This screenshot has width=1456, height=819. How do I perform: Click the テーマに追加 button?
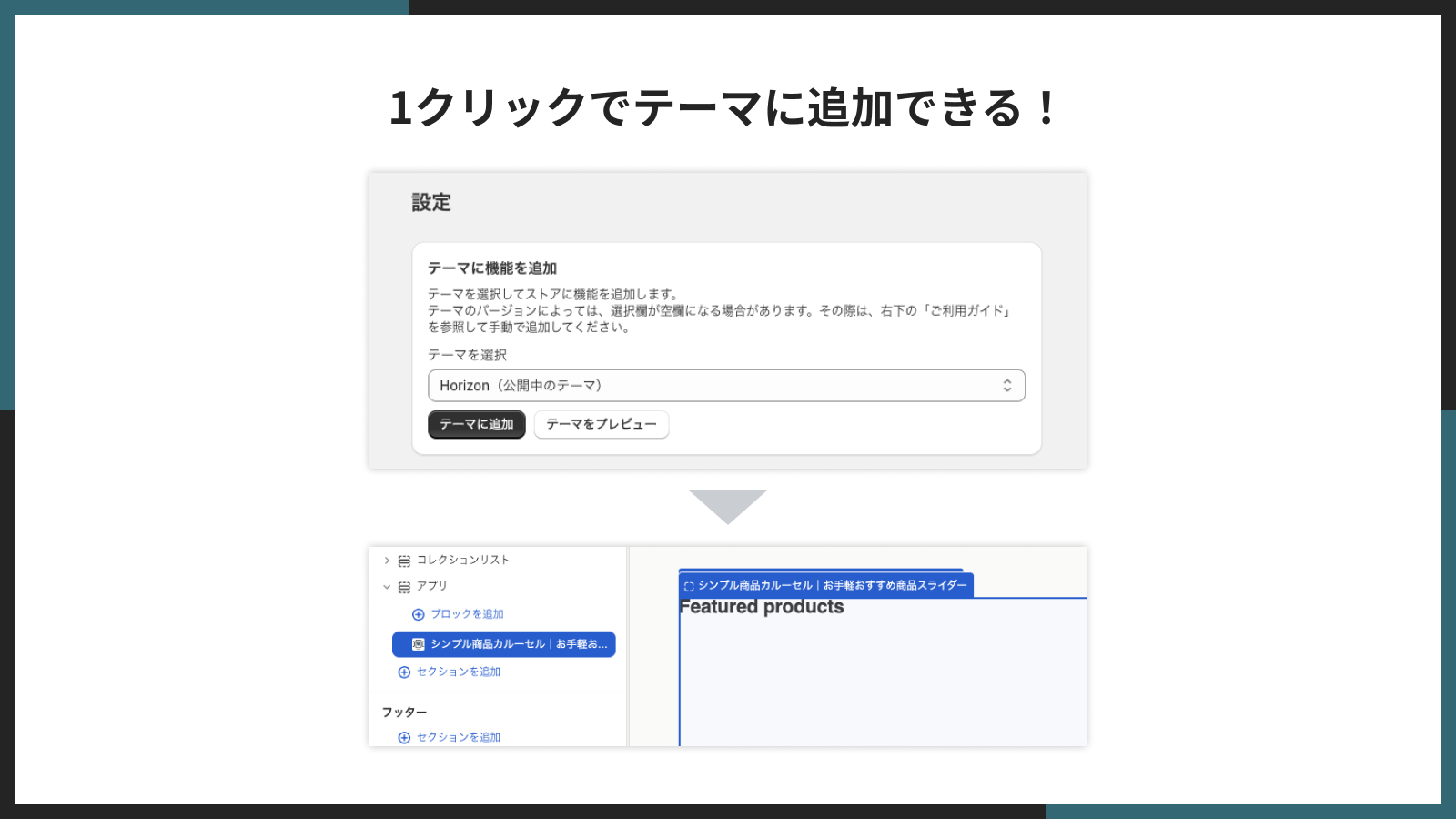coord(477,424)
